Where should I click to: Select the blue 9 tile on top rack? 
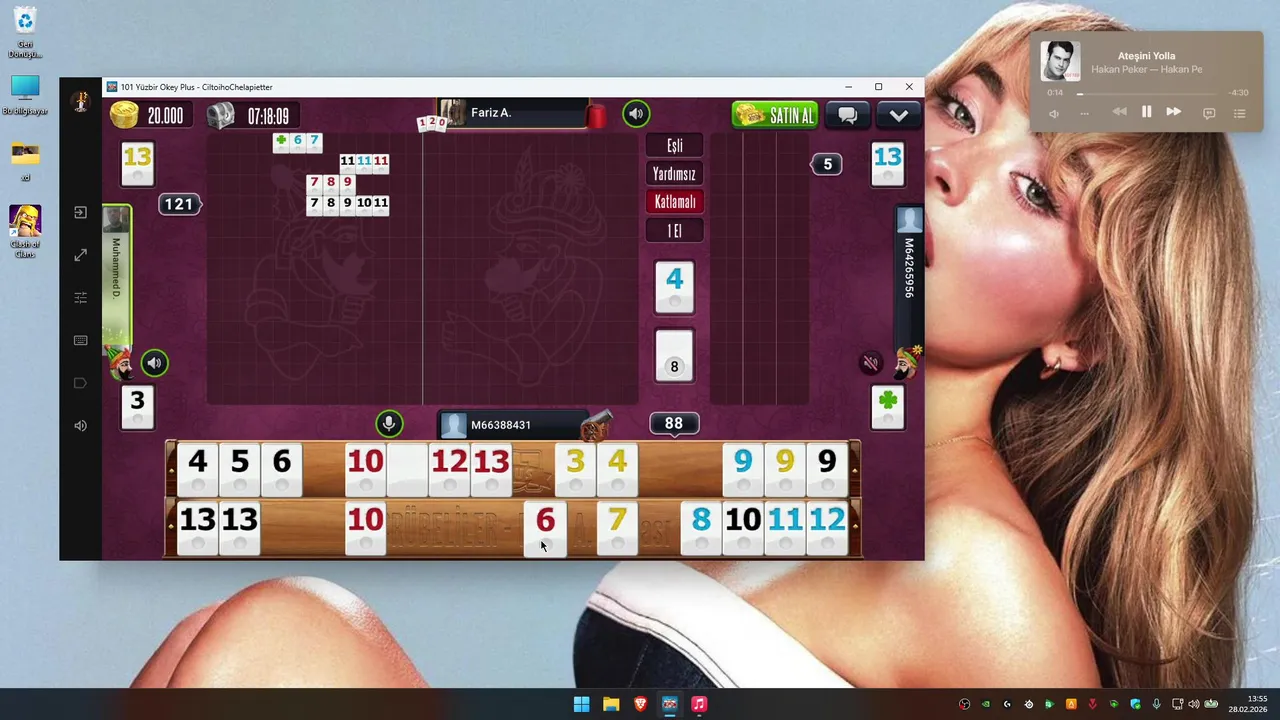coord(743,470)
